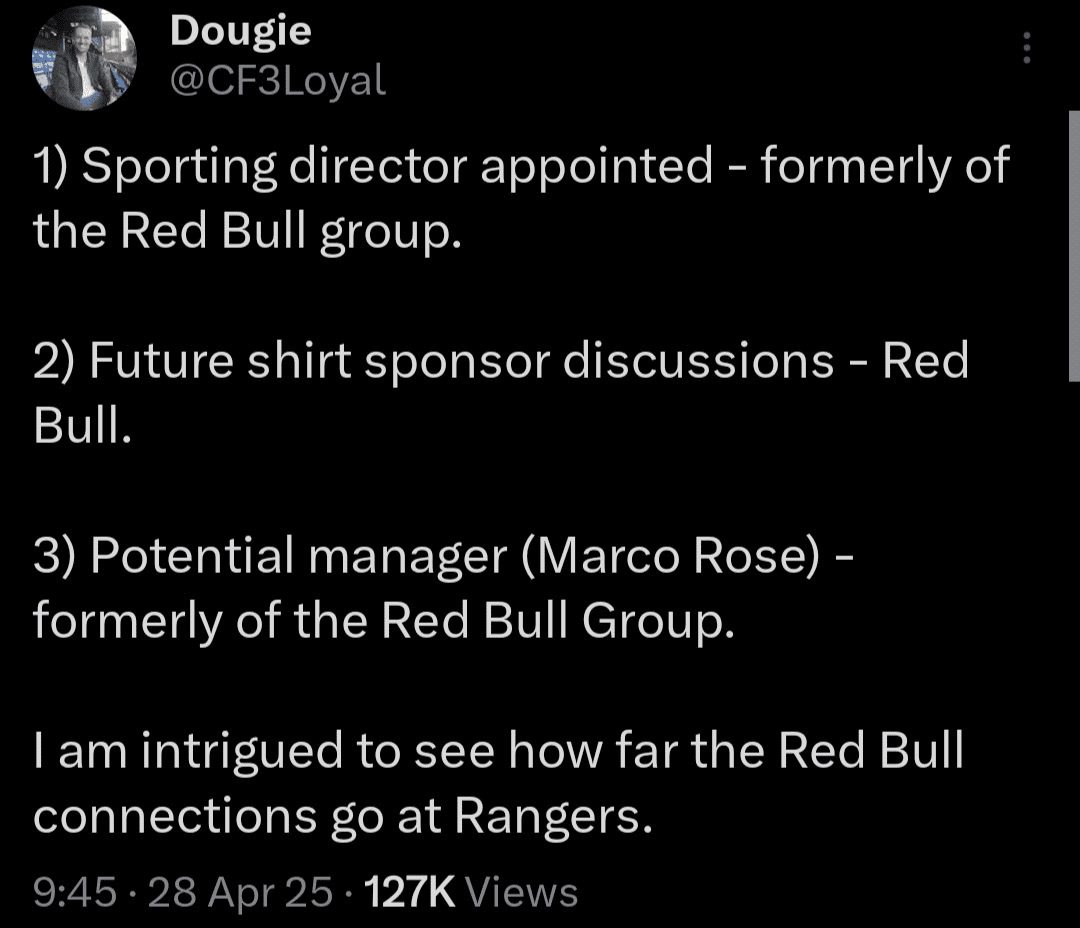Click 'formerly of the Red Bull Group.' line

tap(384, 621)
